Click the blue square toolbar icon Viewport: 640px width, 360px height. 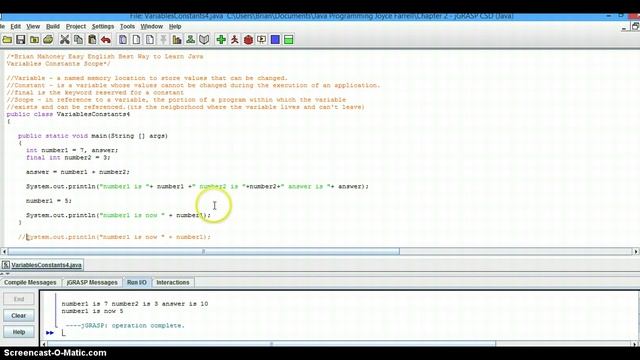(x=275, y=40)
